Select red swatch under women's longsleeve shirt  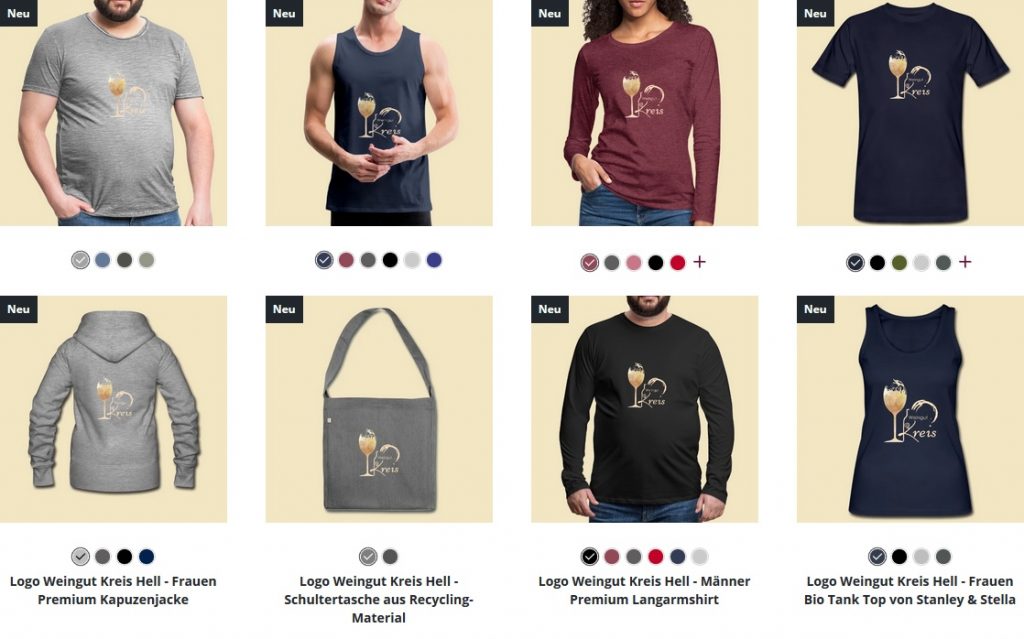coord(678,263)
